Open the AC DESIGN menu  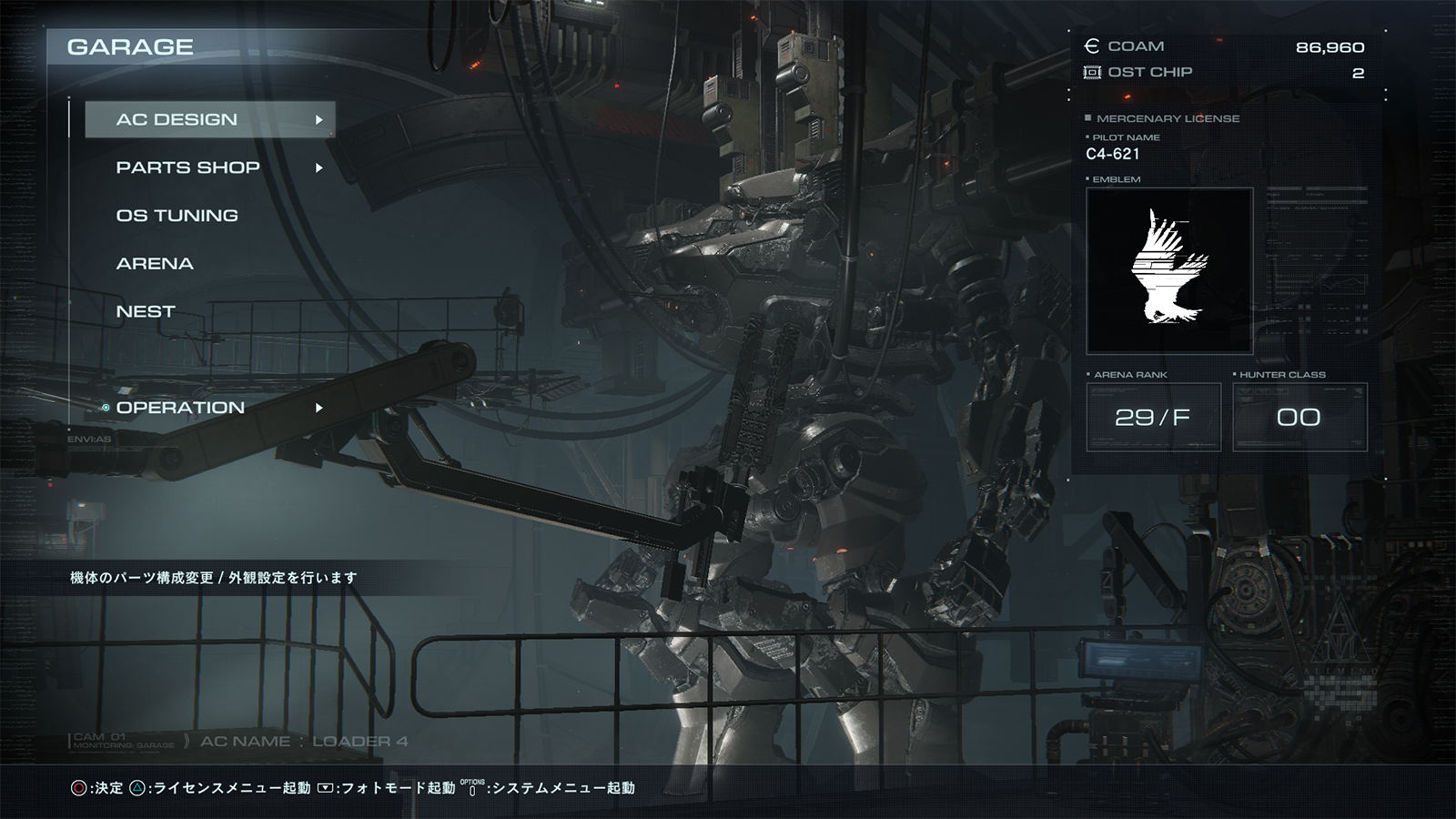tap(210, 119)
